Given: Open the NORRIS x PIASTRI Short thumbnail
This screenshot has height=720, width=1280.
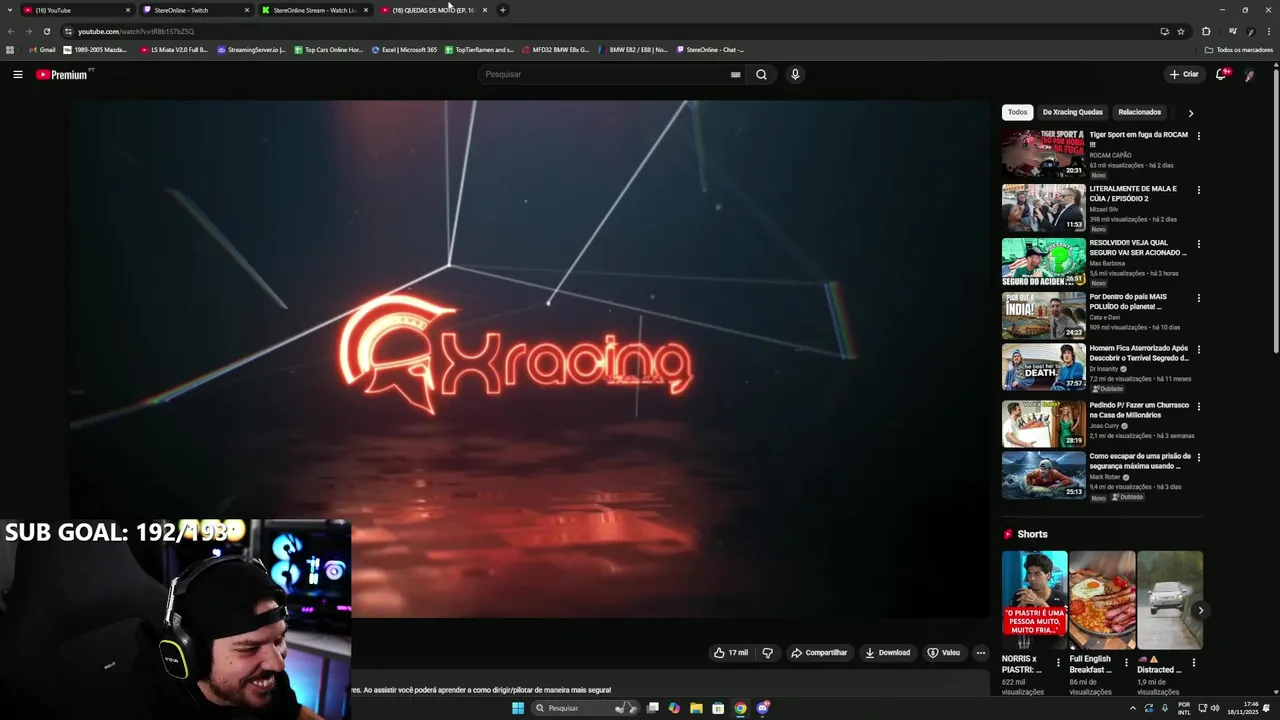Looking at the screenshot, I should coord(1034,600).
